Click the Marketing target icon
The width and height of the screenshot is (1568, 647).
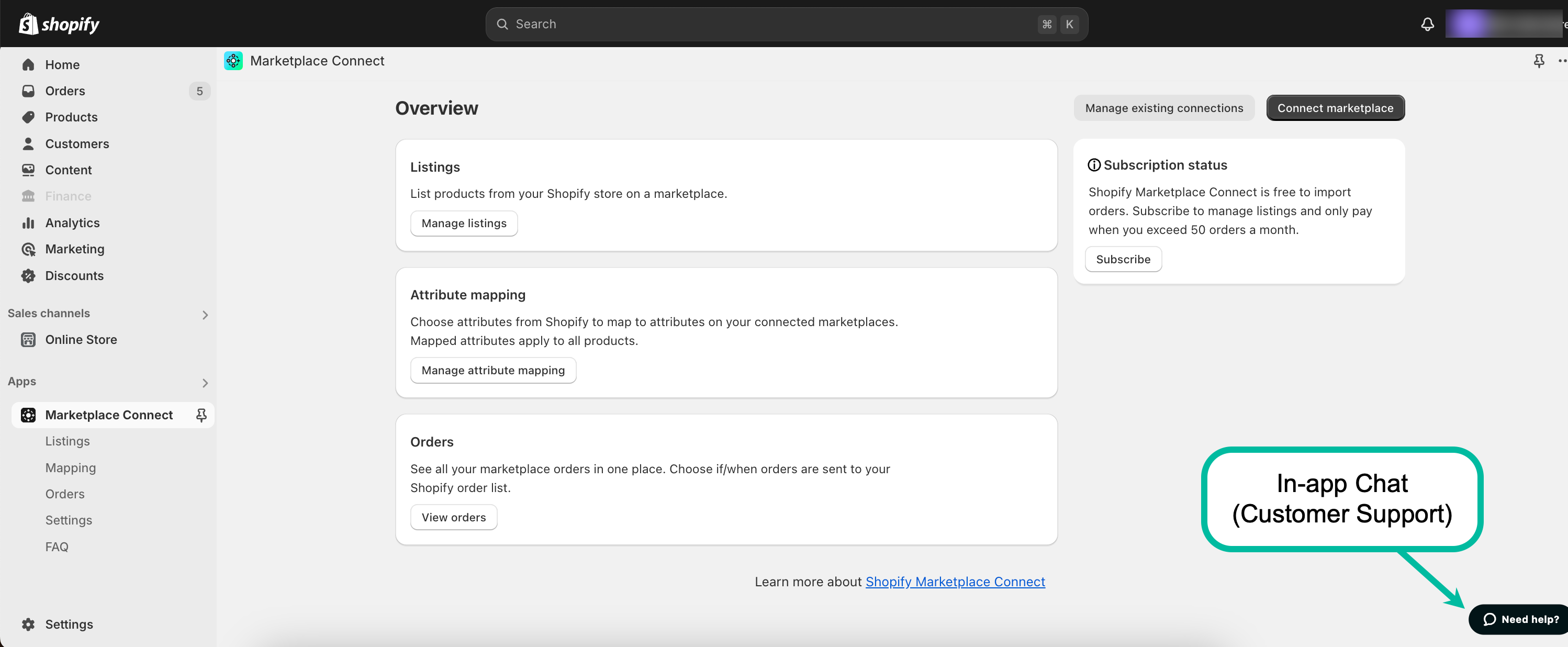tap(28, 249)
